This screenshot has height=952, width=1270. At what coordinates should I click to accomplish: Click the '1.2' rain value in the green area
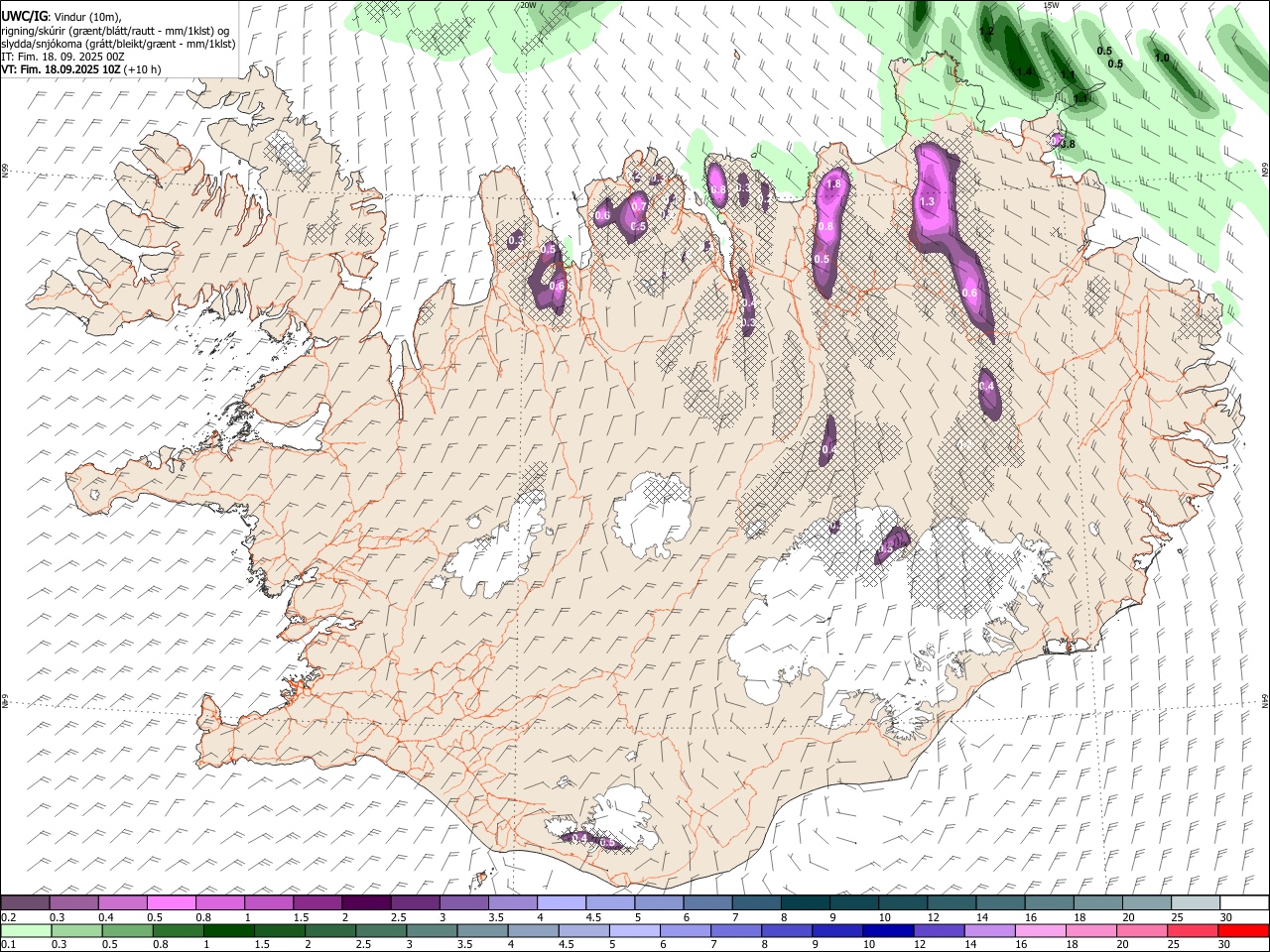click(986, 32)
